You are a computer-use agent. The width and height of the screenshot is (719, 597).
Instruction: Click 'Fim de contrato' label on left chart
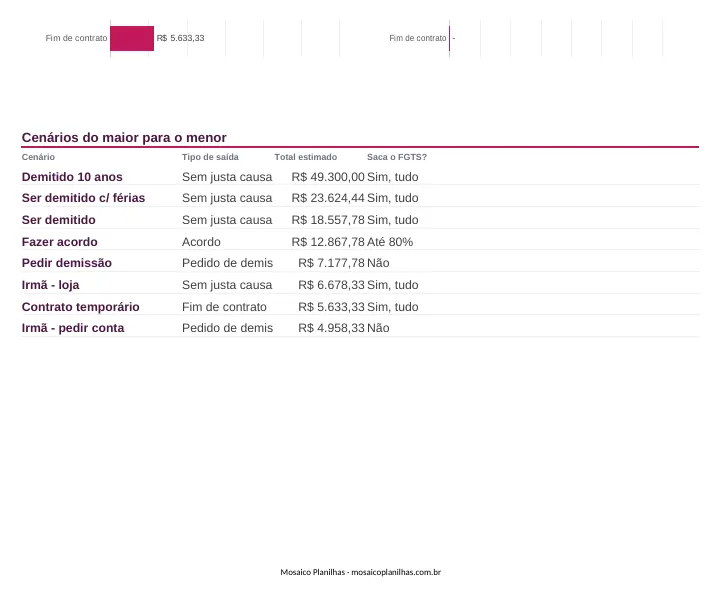pyautogui.click(x=76, y=38)
